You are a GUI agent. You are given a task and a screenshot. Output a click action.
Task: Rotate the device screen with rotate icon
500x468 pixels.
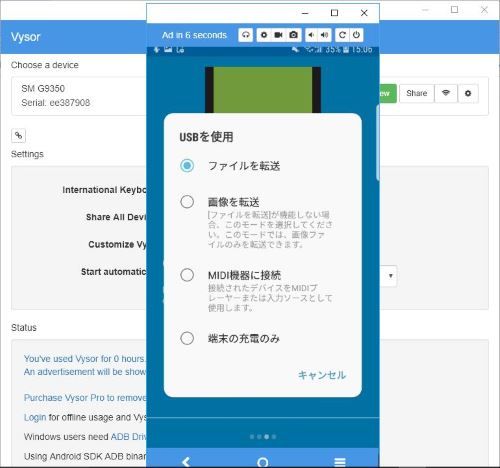pos(342,35)
